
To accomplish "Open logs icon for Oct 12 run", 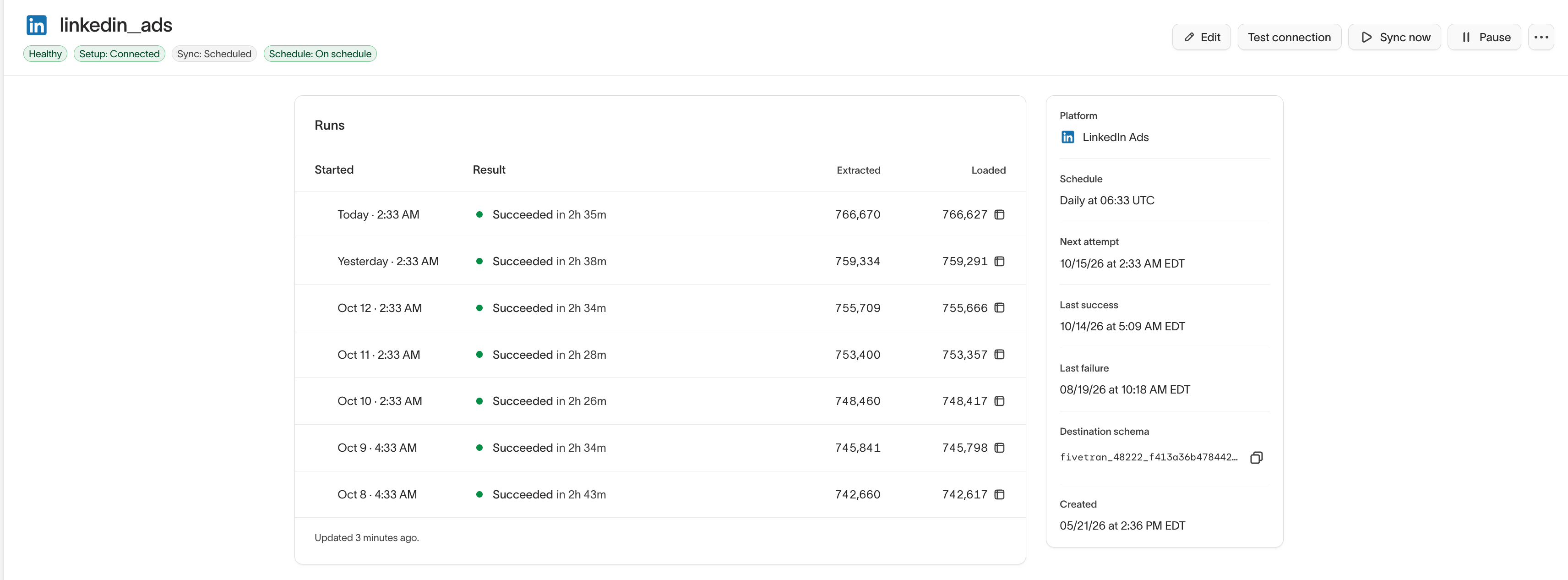I will [999, 308].
